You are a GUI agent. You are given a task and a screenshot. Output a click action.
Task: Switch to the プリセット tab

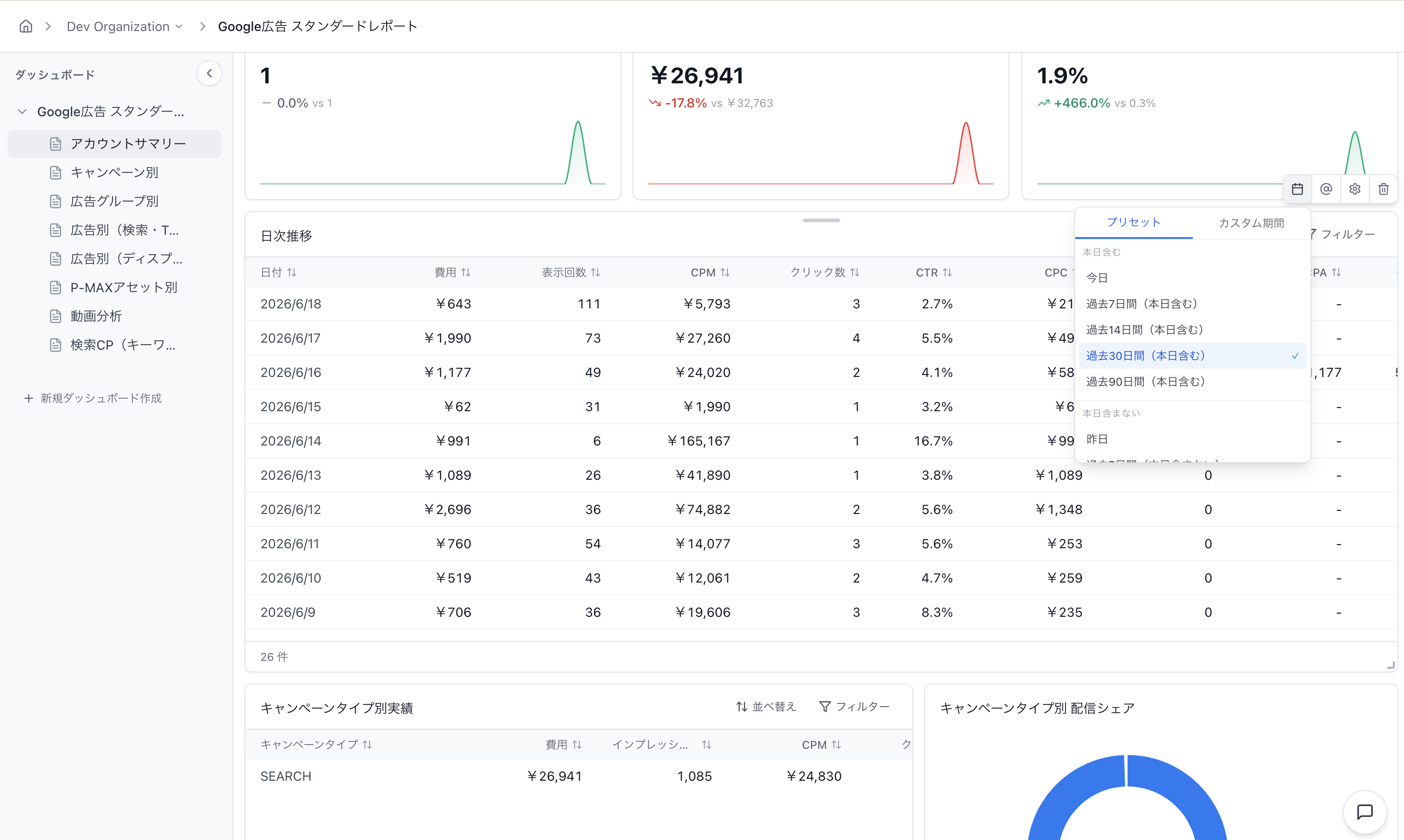coord(1134,223)
